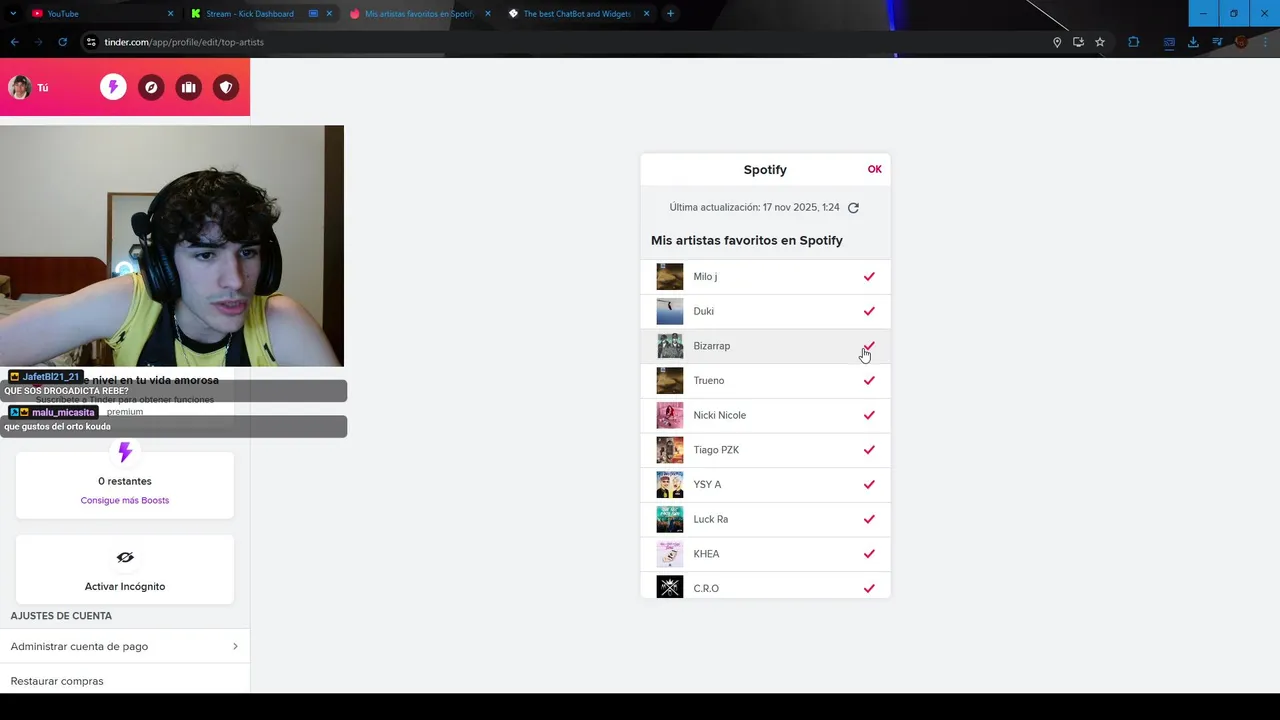
Task: Click the Duki album thumbnail
Action: [x=670, y=311]
